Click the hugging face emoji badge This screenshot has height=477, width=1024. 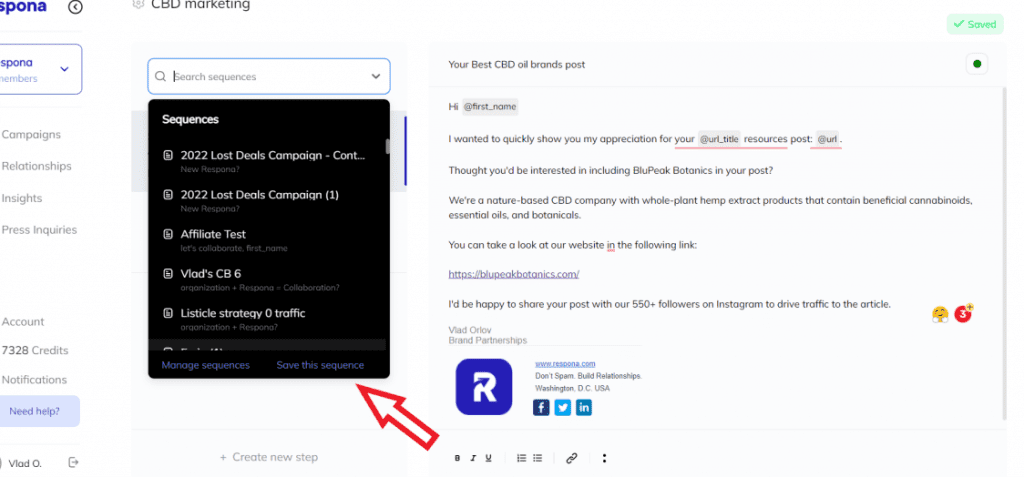tap(940, 314)
